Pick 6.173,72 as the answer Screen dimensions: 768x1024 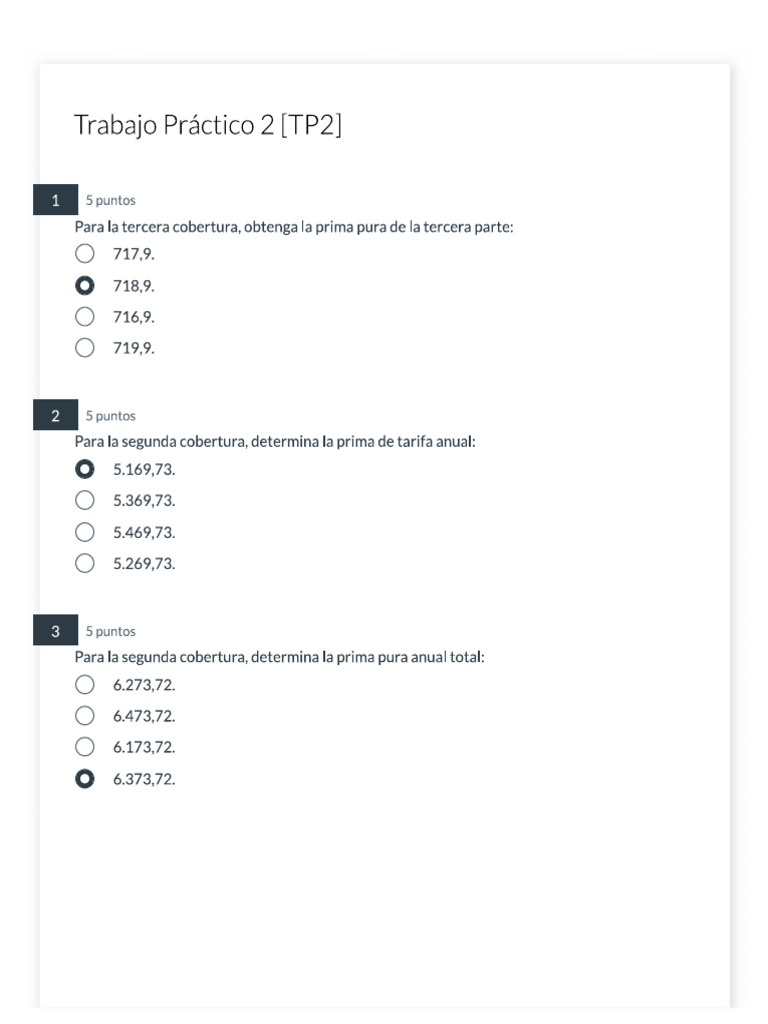[x=85, y=747]
